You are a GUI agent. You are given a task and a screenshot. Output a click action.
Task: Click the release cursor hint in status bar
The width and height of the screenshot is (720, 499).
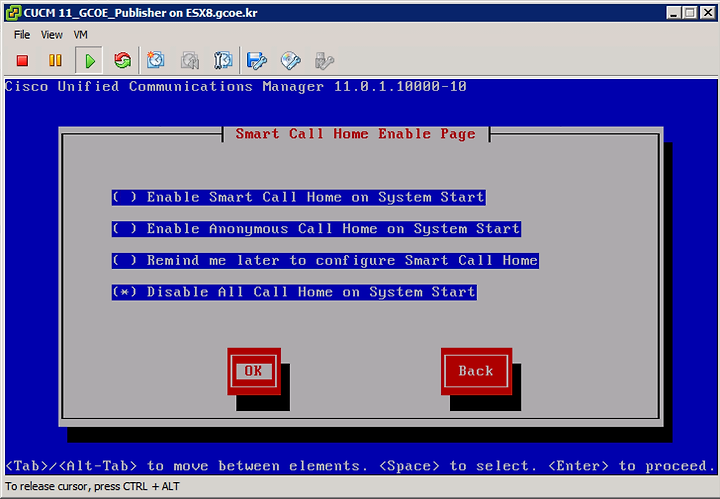92,486
